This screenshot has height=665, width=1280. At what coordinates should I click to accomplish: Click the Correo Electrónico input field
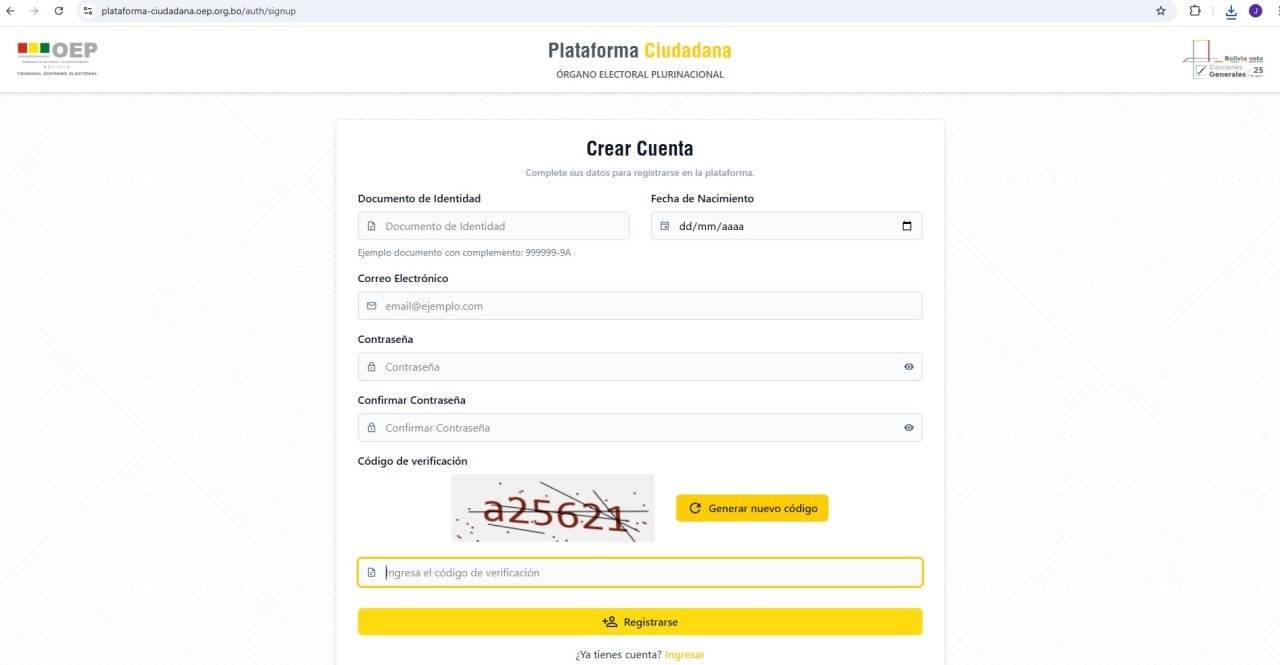tap(640, 306)
